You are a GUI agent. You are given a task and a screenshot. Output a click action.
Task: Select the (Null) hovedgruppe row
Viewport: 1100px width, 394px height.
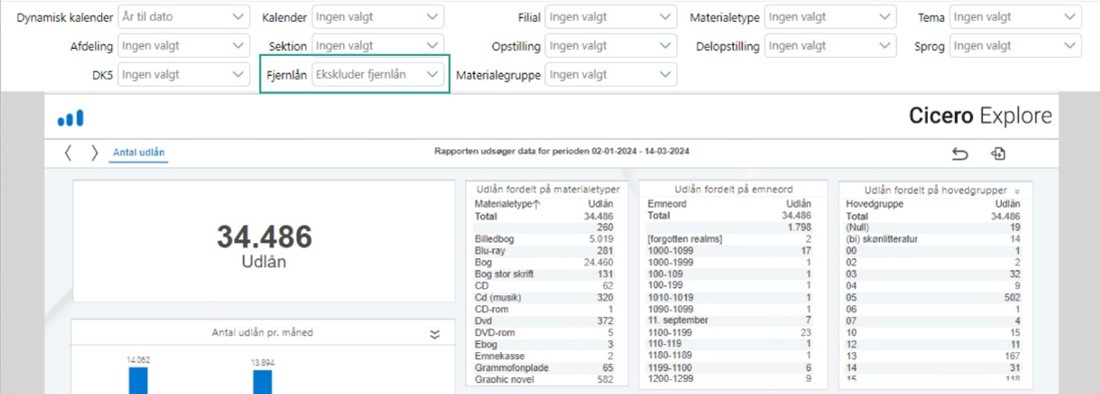933,227
